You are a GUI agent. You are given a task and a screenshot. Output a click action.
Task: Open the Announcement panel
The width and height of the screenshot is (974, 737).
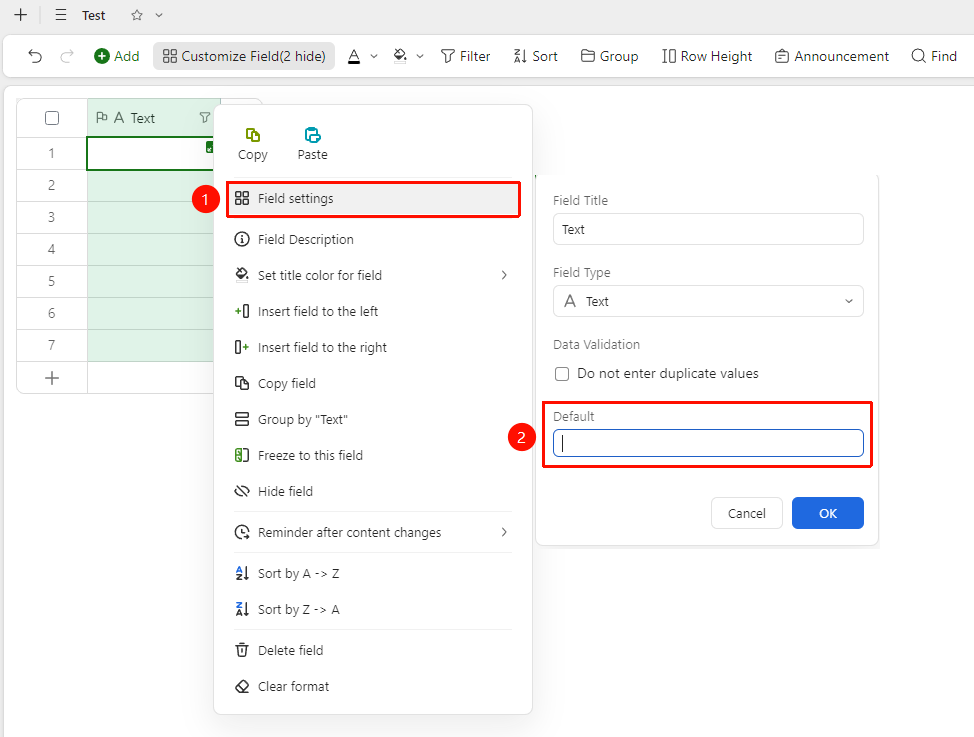coord(832,57)
